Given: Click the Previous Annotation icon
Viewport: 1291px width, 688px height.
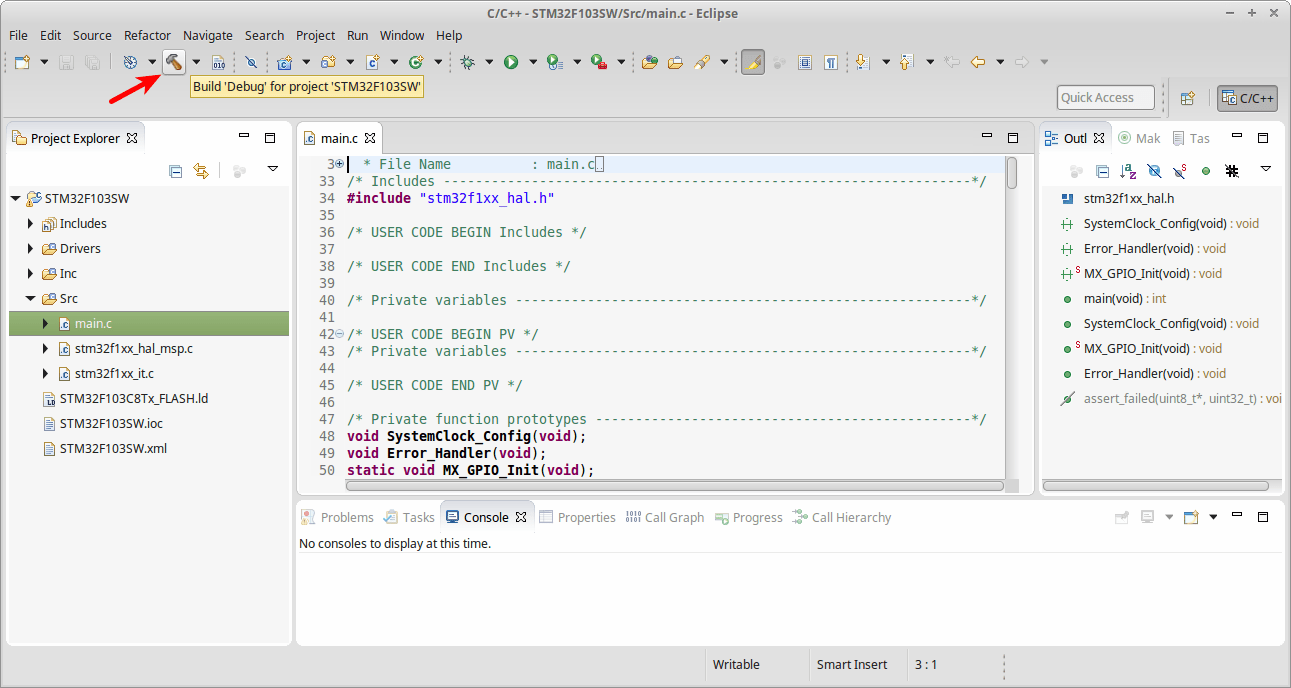Looking at the screenshot, I should [x=906, y=62].
